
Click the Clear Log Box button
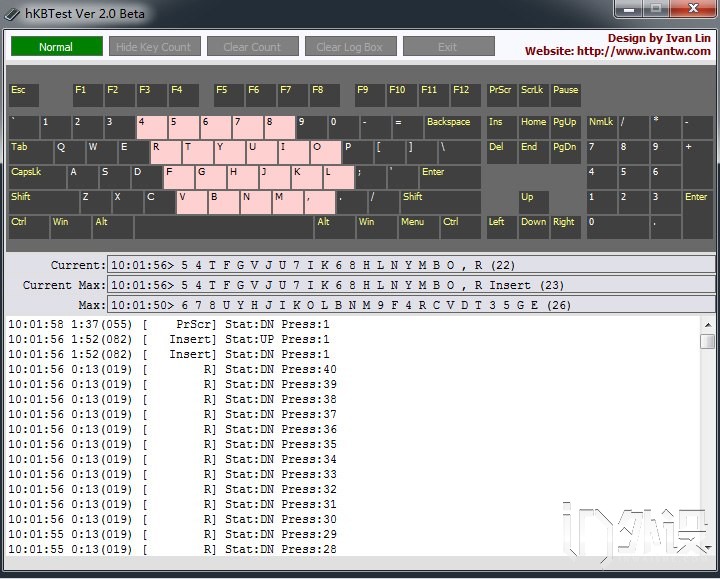coord(350,46)
